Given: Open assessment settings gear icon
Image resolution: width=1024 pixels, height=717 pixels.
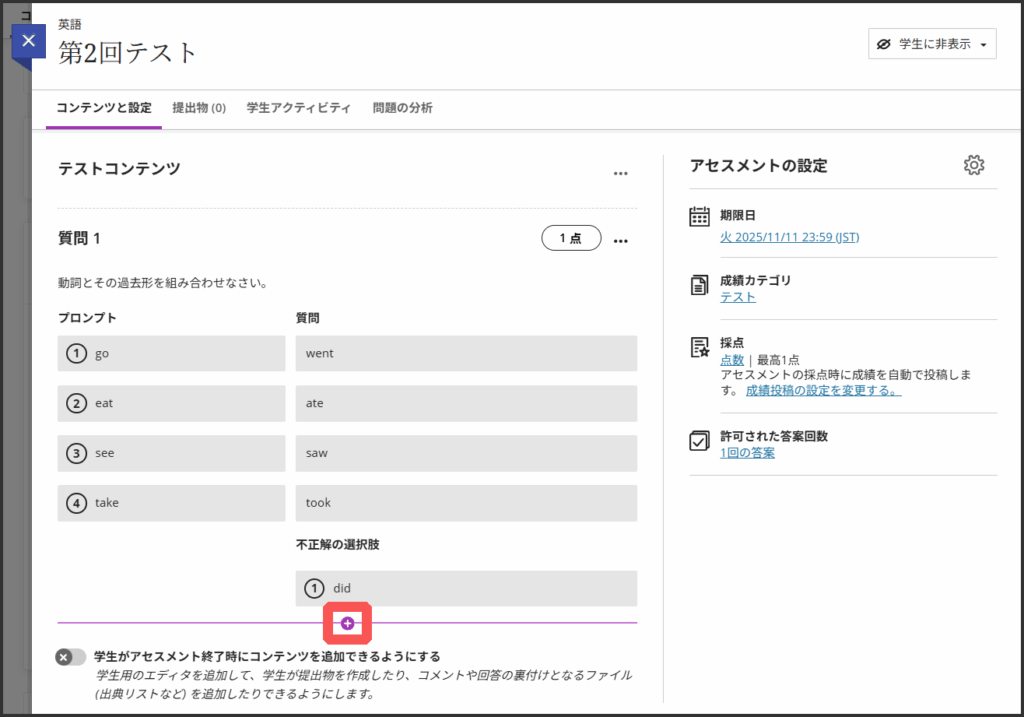Looking at the screenshot, I should pyautogui.click(x=973, y=166).
